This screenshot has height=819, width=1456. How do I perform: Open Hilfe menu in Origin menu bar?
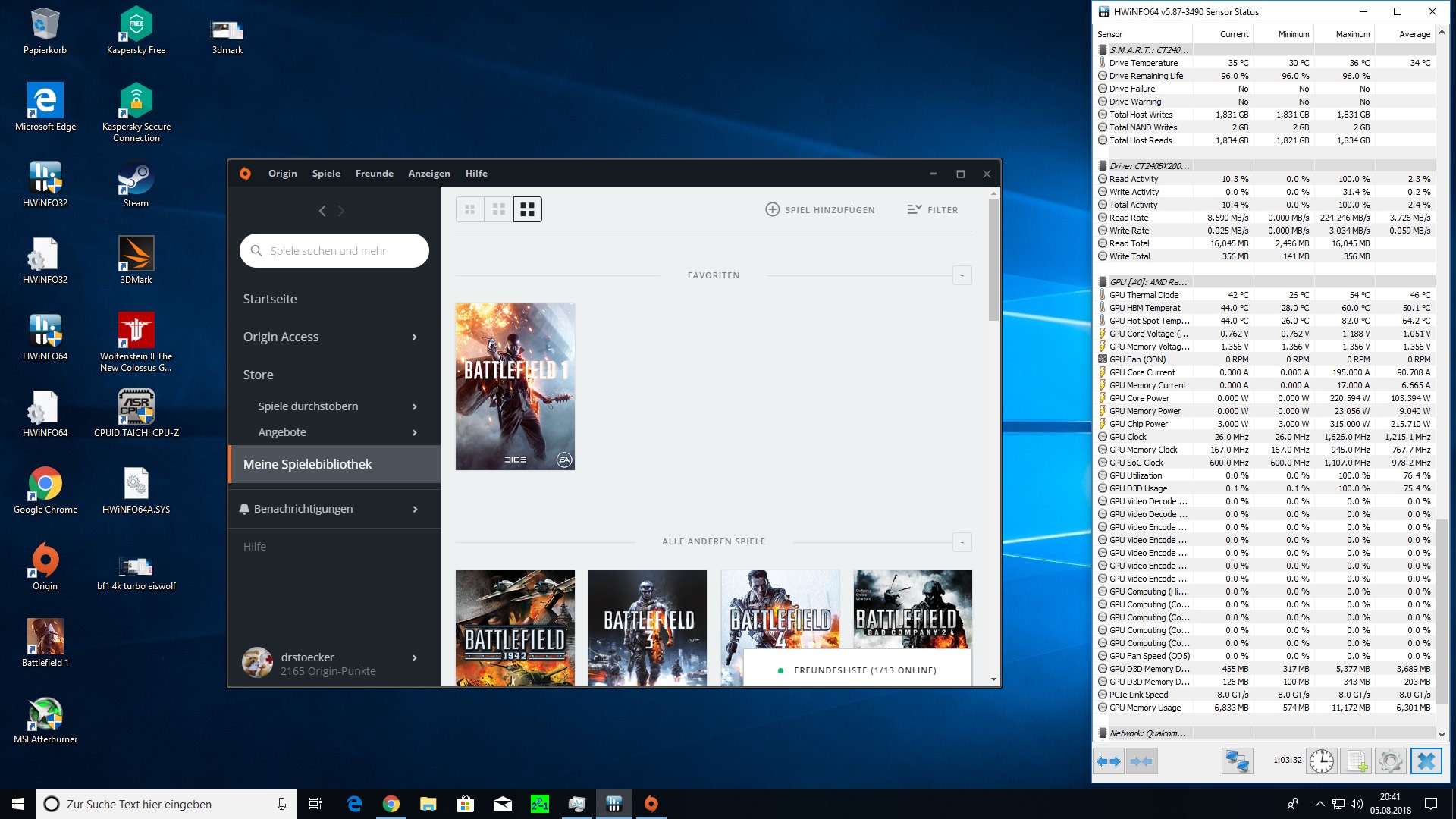(x=476, y=174)
